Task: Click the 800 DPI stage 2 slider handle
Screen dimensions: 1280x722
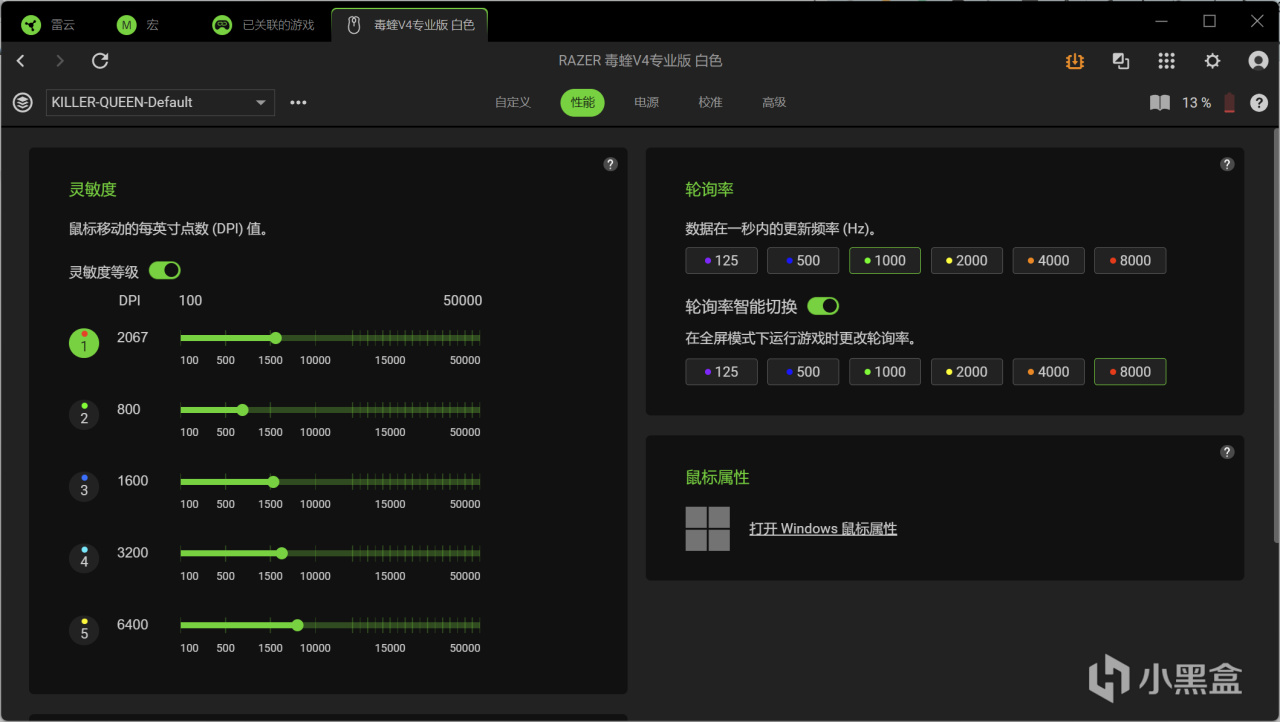Action: point(242,410)
